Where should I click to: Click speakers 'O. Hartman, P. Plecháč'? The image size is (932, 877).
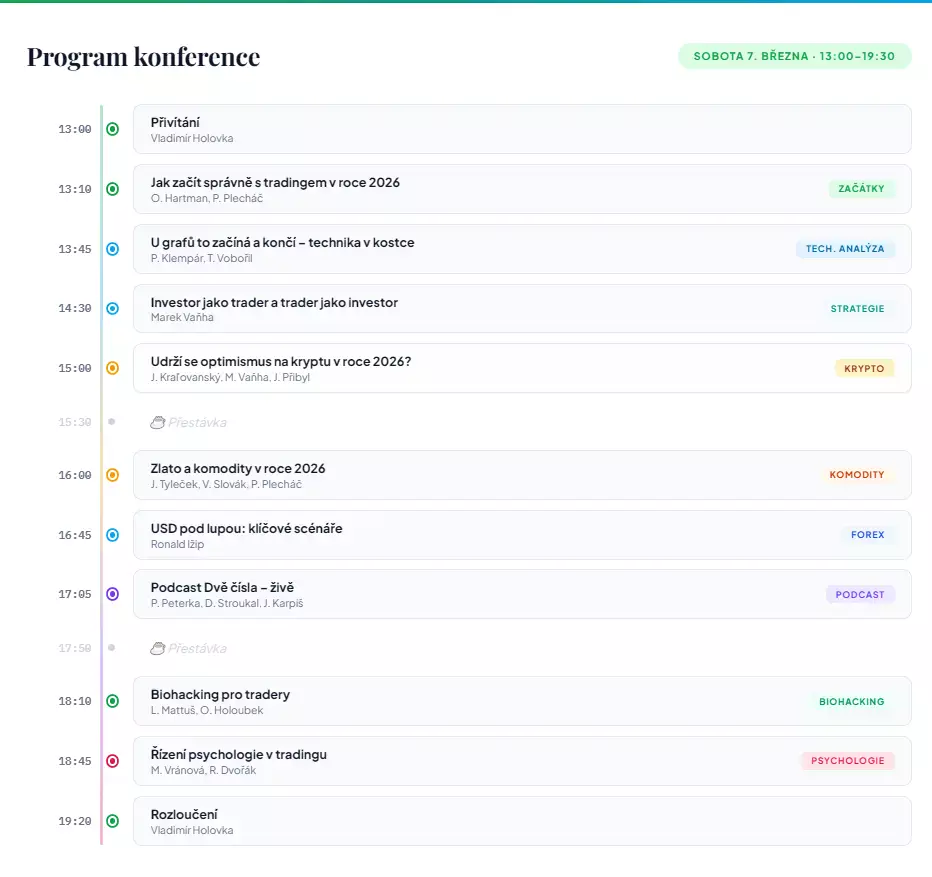point(207,199)
